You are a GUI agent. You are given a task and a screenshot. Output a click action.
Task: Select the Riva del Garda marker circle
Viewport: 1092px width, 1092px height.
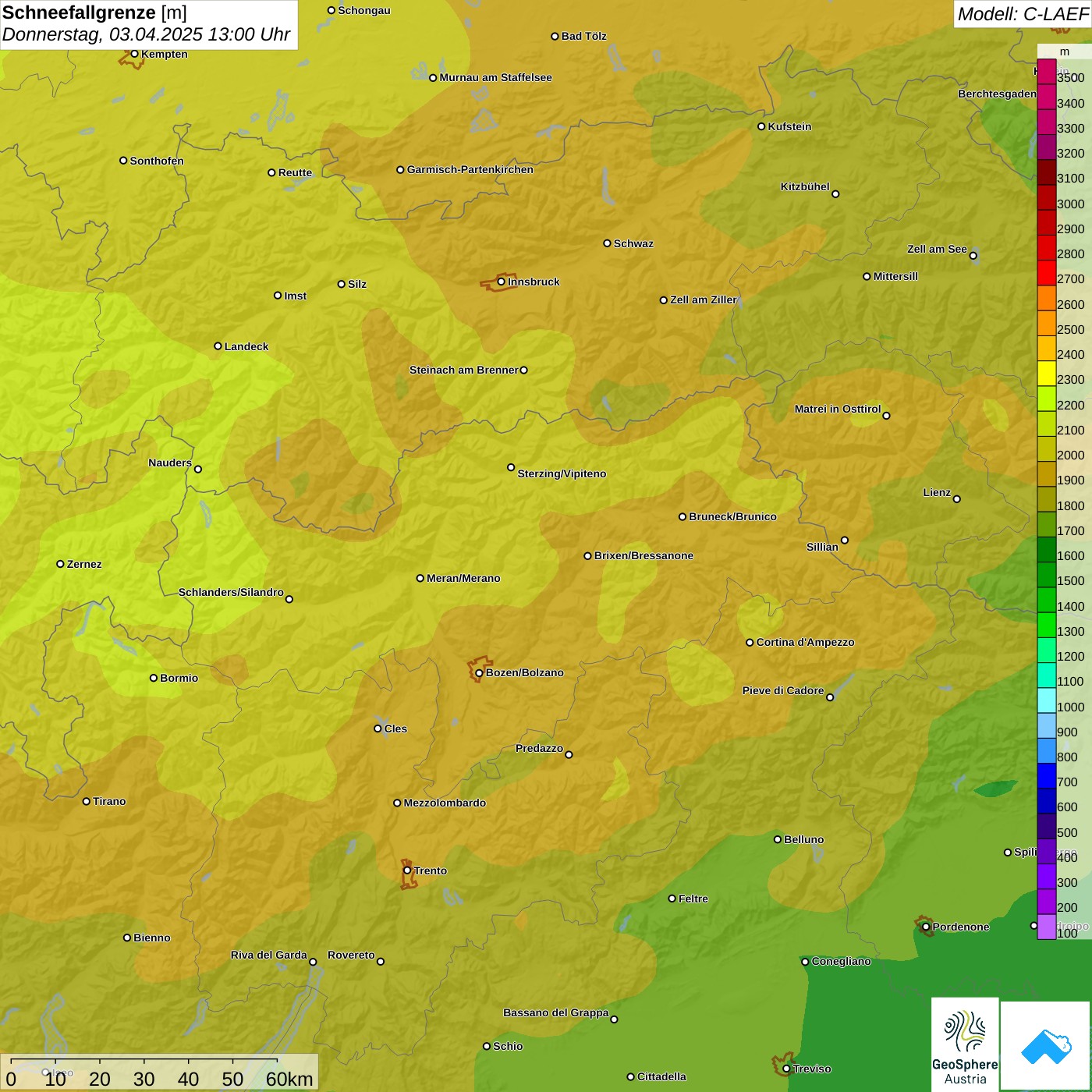pyautogui.click(x=313, y=962)
